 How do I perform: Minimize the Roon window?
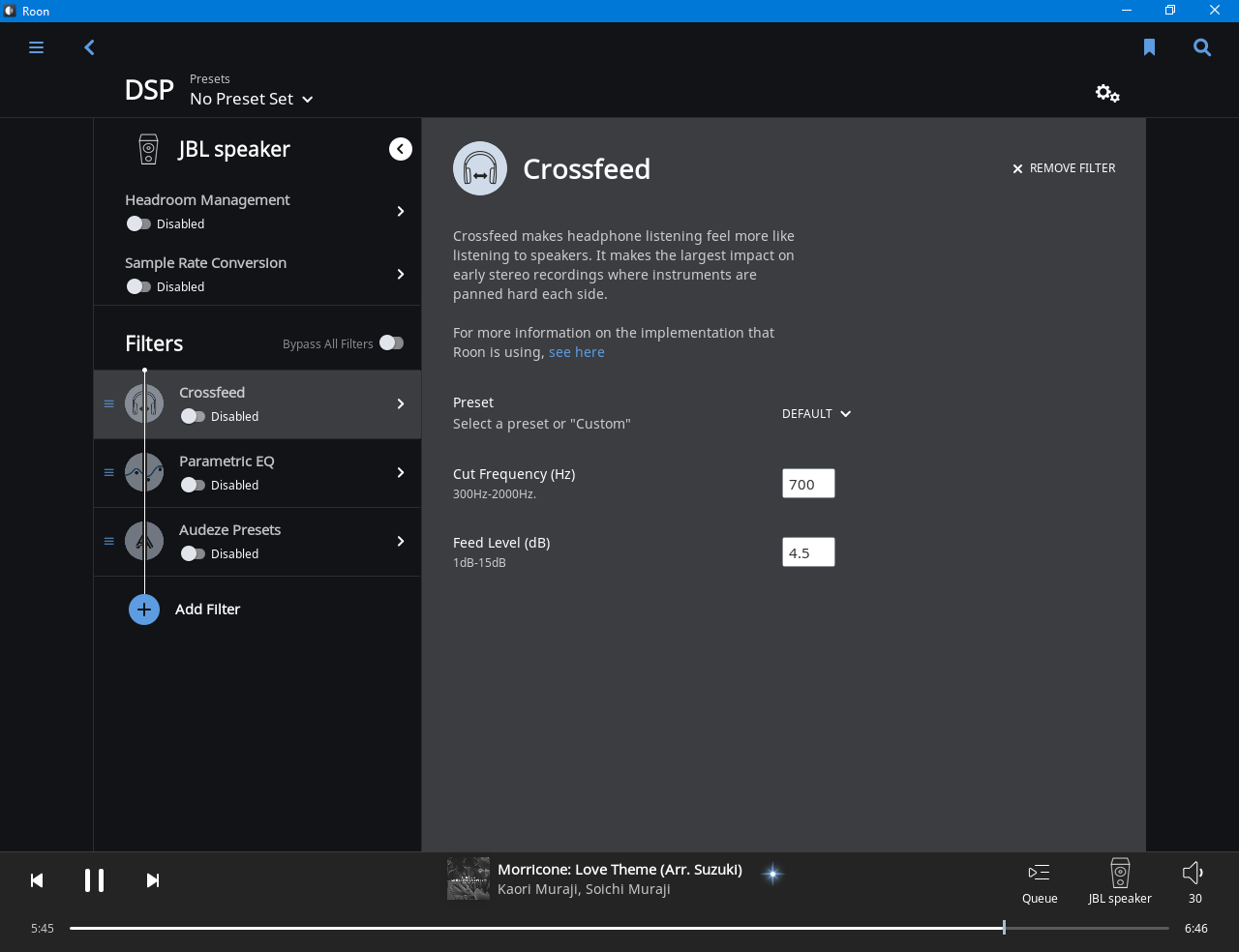click(1127, 11)
